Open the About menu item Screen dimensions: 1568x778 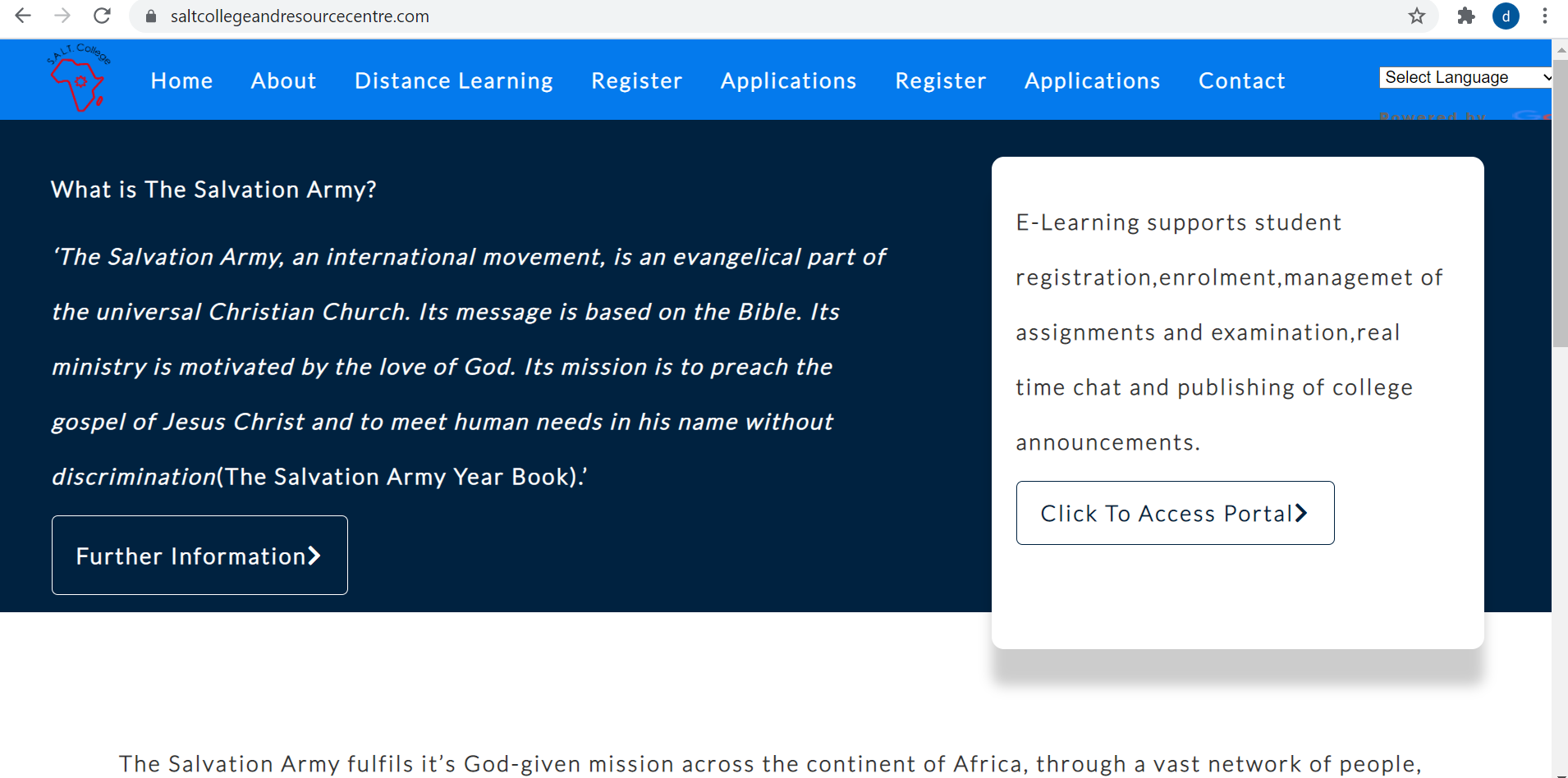(283, 80)
